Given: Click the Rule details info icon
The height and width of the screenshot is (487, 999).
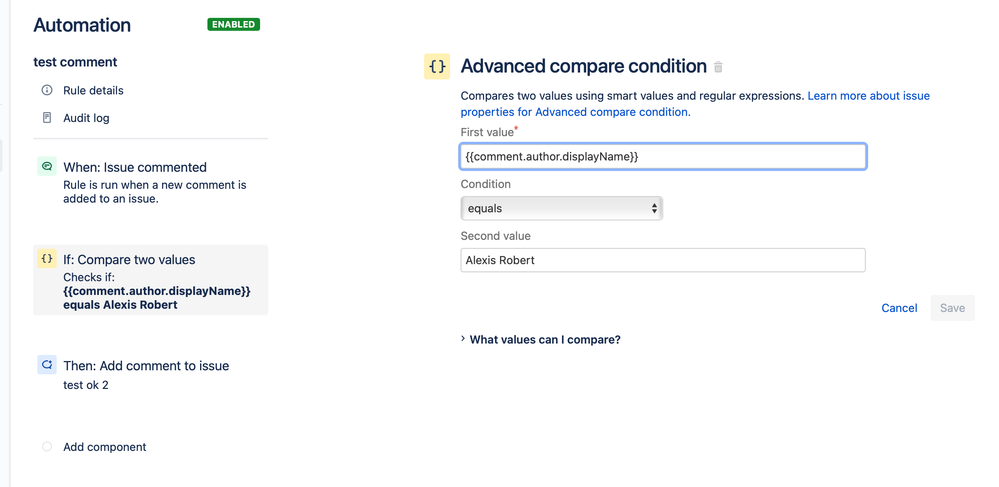Looking at the screenshot, I should [47, 91].
